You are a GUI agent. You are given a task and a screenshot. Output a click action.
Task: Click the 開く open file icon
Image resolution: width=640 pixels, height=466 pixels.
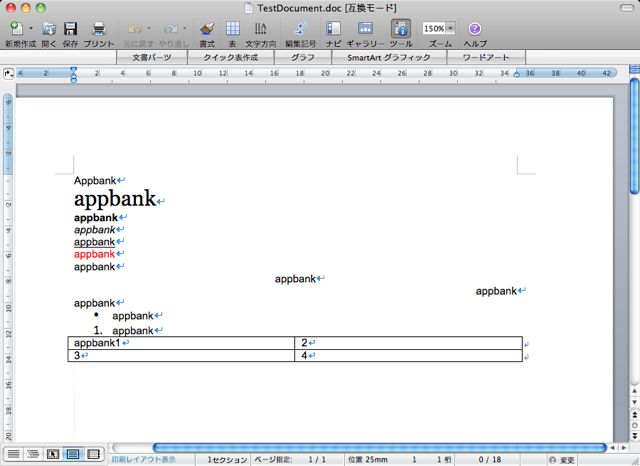(x=49, y=29)
